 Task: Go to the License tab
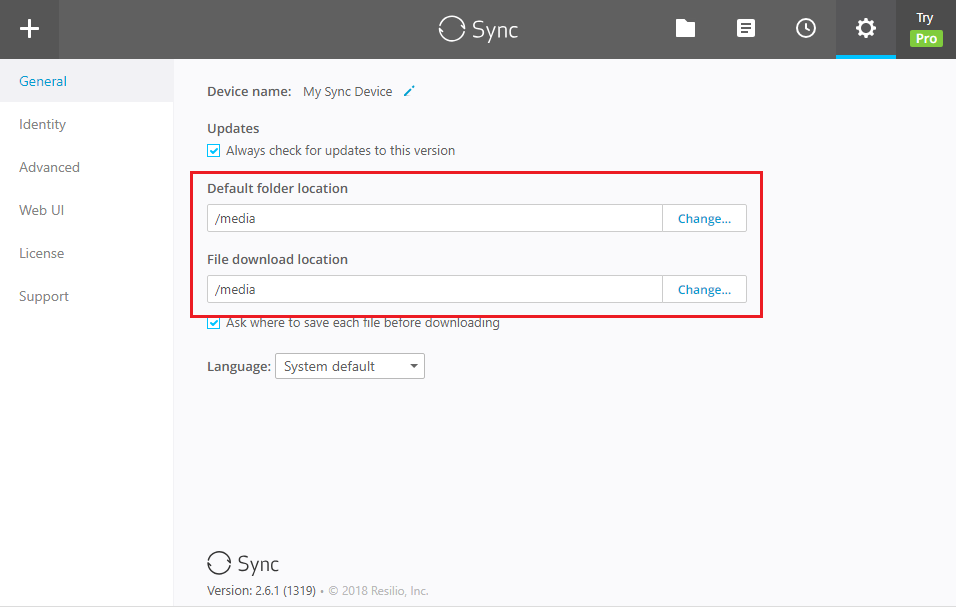click(x=41, y=253)
